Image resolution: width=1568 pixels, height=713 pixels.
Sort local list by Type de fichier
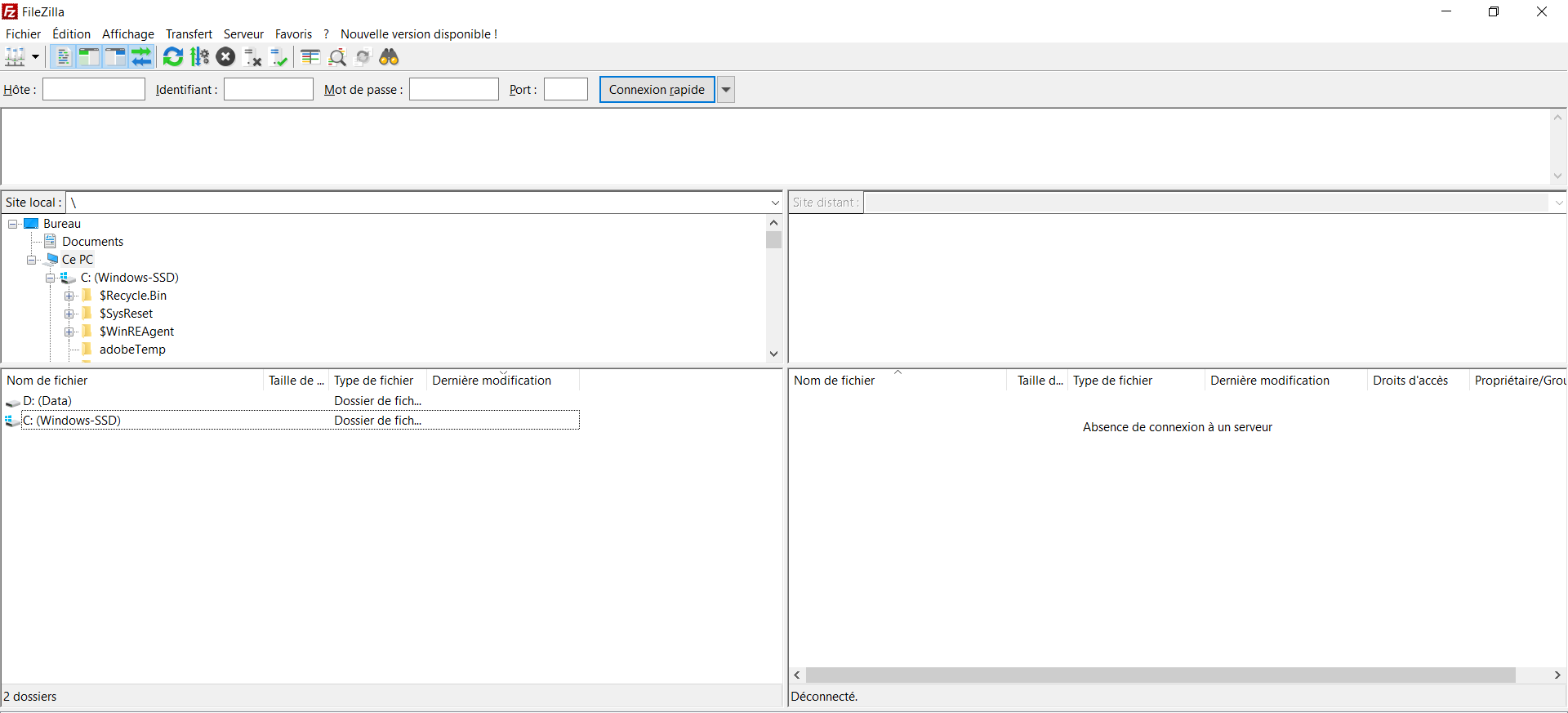[377, 381]
